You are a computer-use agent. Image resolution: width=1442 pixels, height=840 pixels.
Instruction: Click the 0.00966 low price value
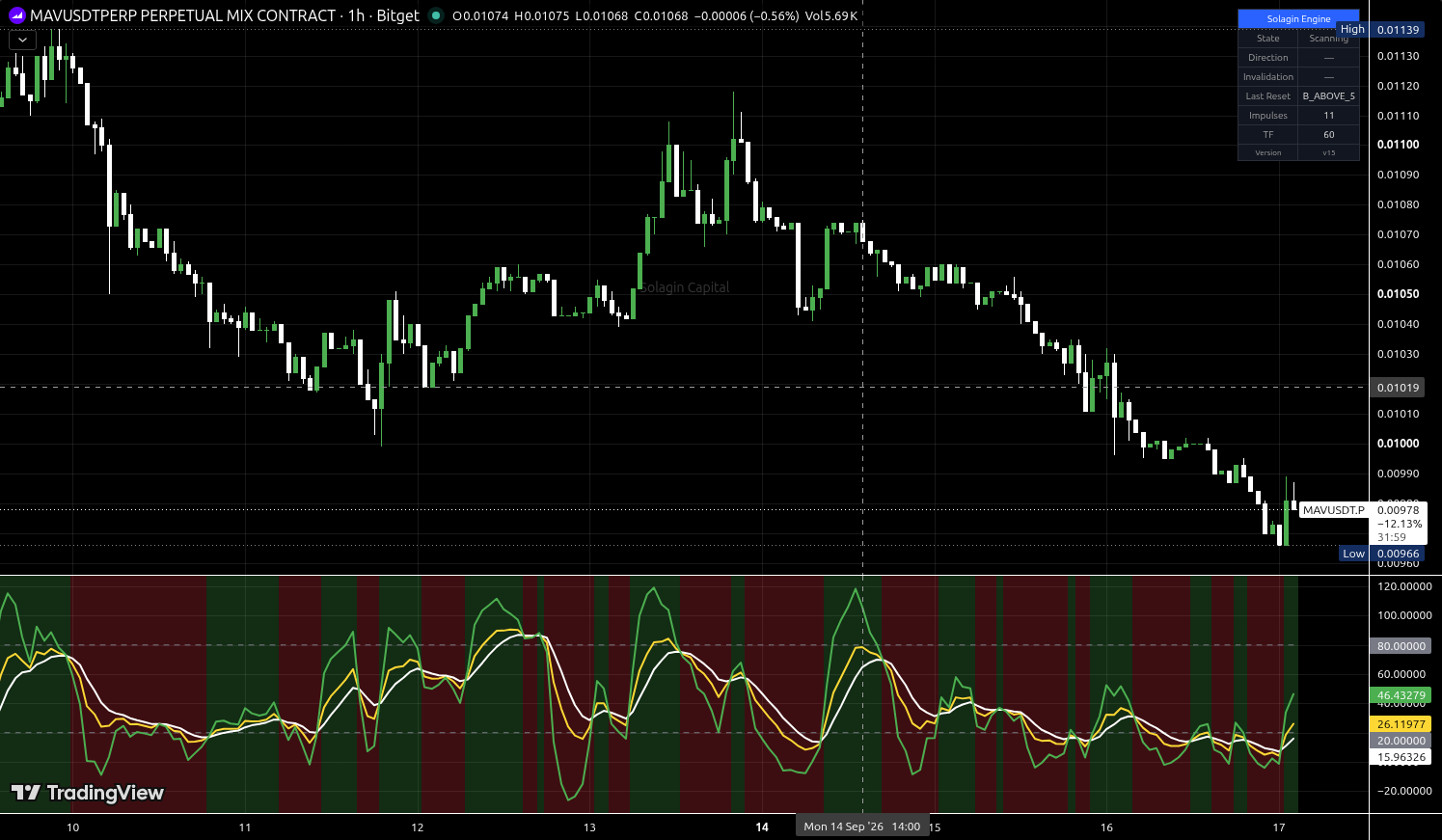1398,554
